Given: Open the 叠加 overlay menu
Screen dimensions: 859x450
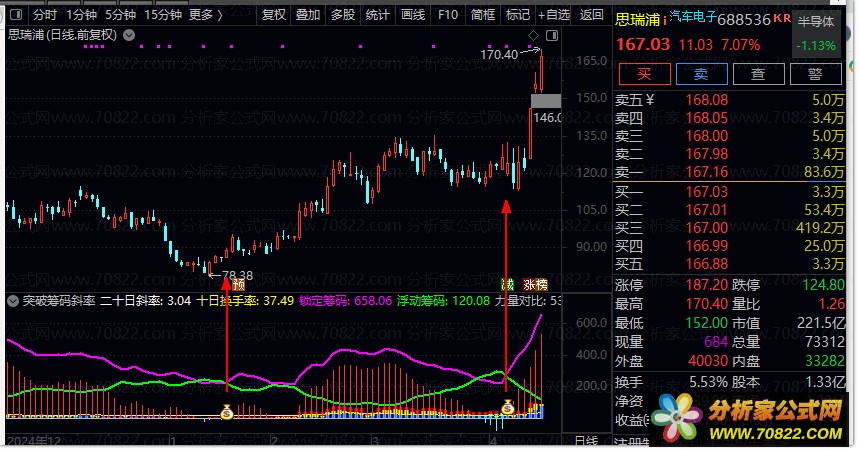Looking at the screenshot, I should pyautogui.click(x=308, y=15).
